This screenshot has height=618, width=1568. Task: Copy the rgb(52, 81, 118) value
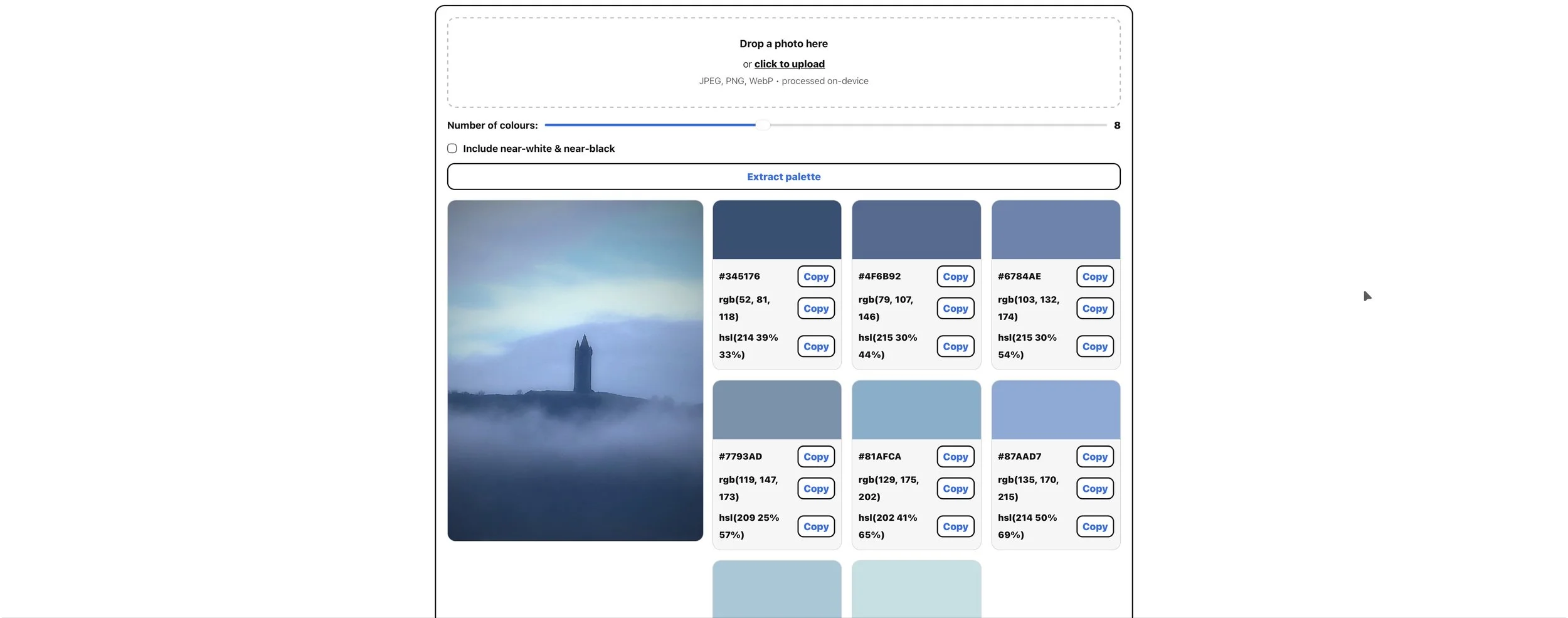816,309
